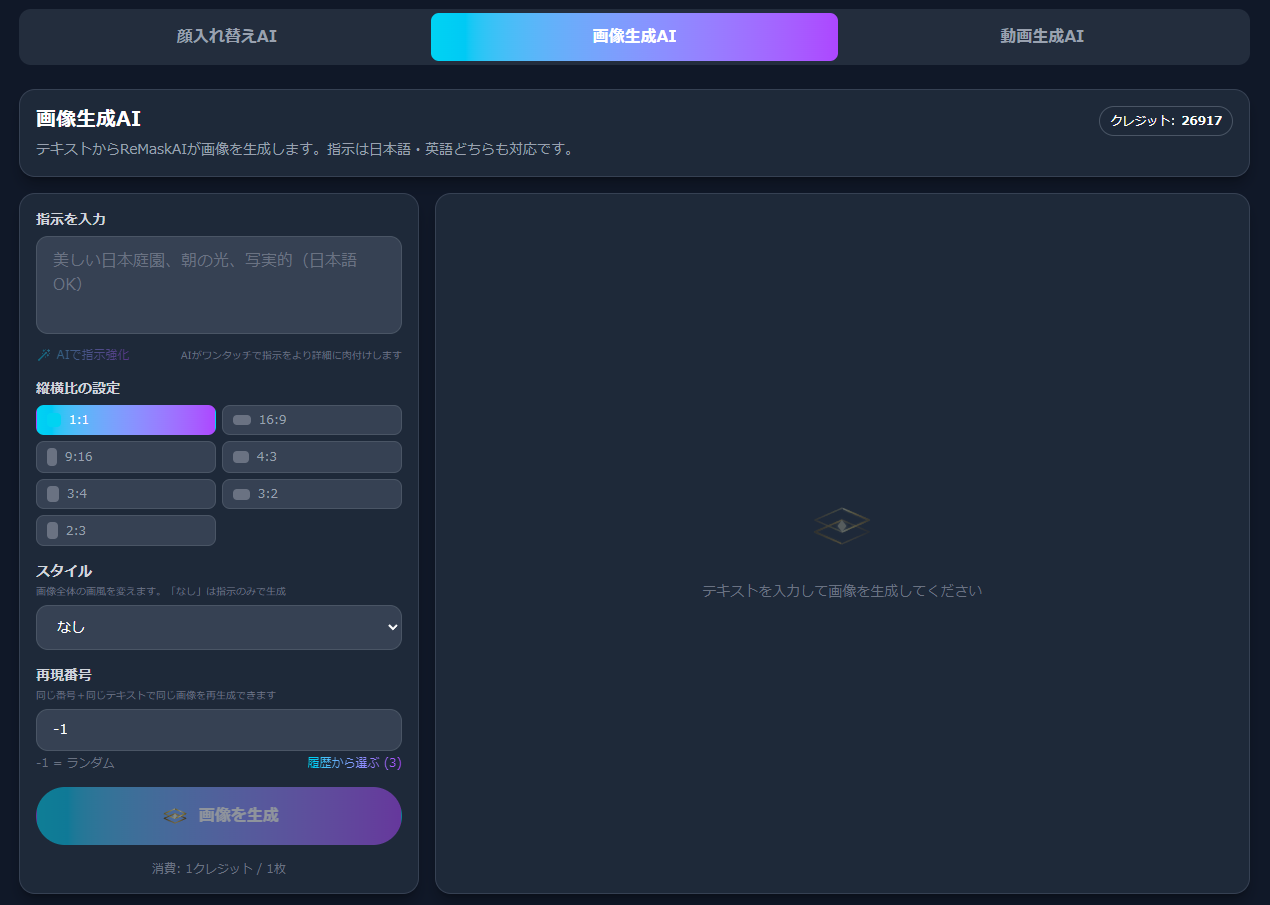
Task: Focus the 指示を入力 prompt text area
Action: [219, 285]
